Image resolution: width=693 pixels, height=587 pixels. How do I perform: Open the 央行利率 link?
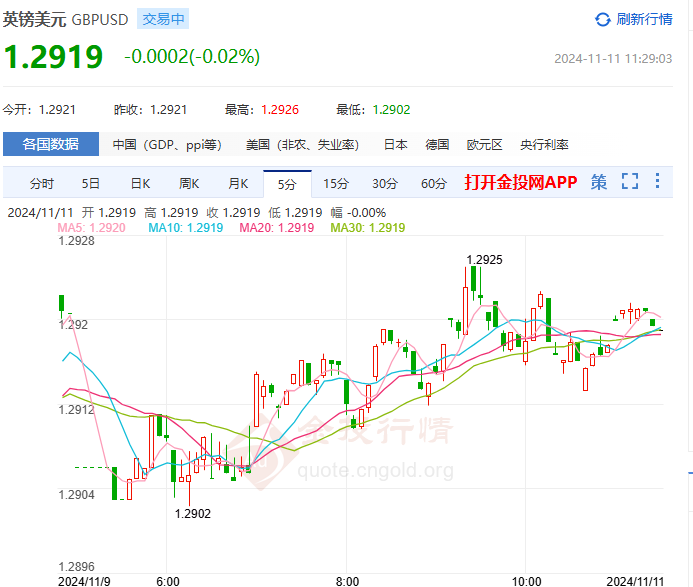click(544, 144)
